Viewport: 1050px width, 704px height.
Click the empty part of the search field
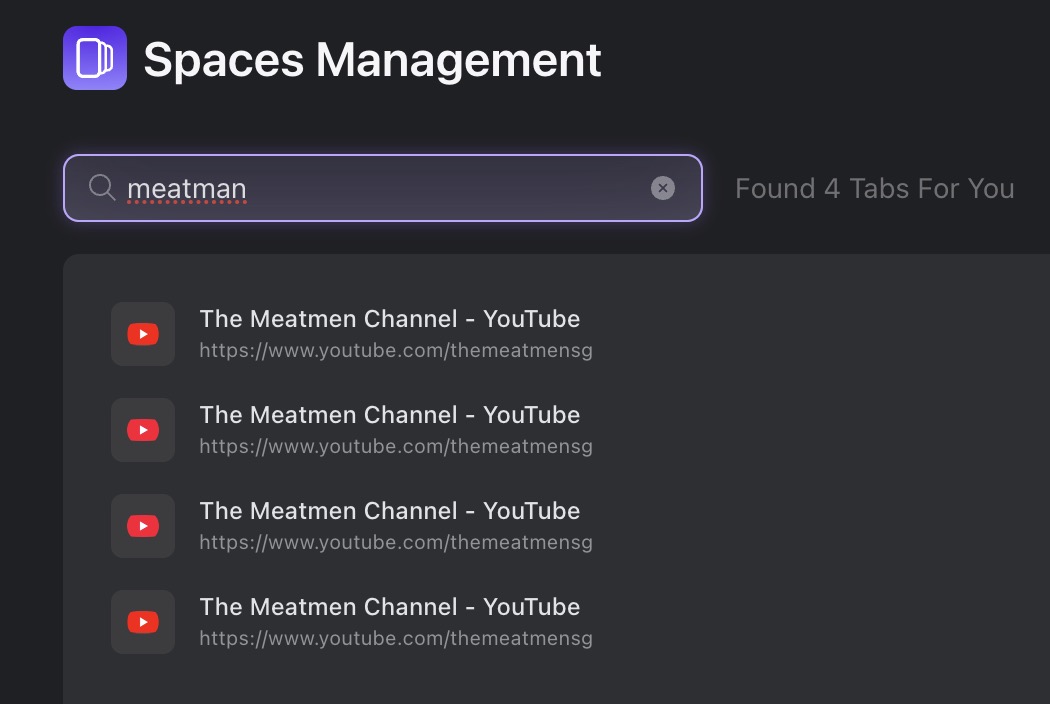pos(450,188)
